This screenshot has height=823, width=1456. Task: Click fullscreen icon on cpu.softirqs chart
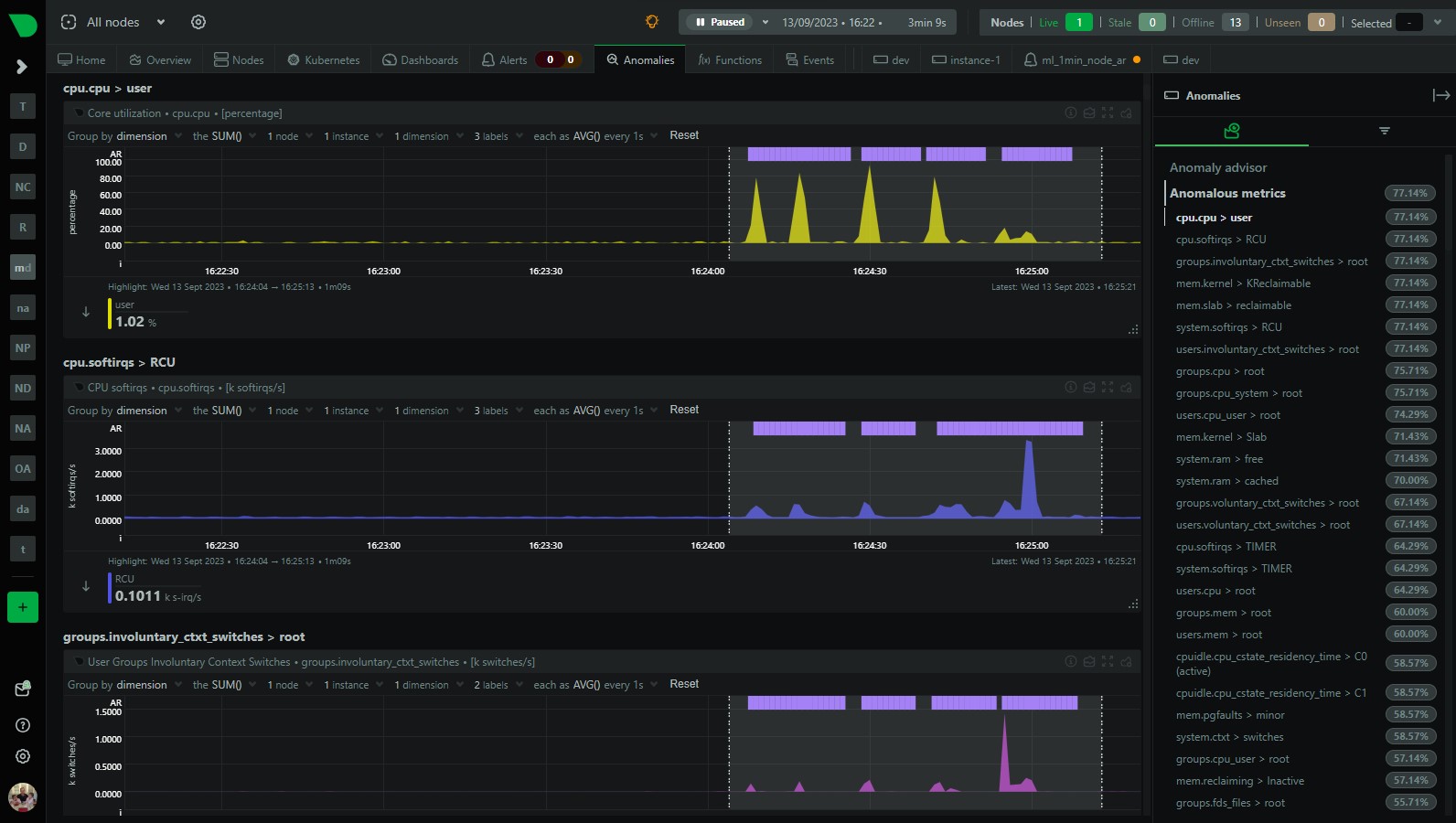[1108, 388]
